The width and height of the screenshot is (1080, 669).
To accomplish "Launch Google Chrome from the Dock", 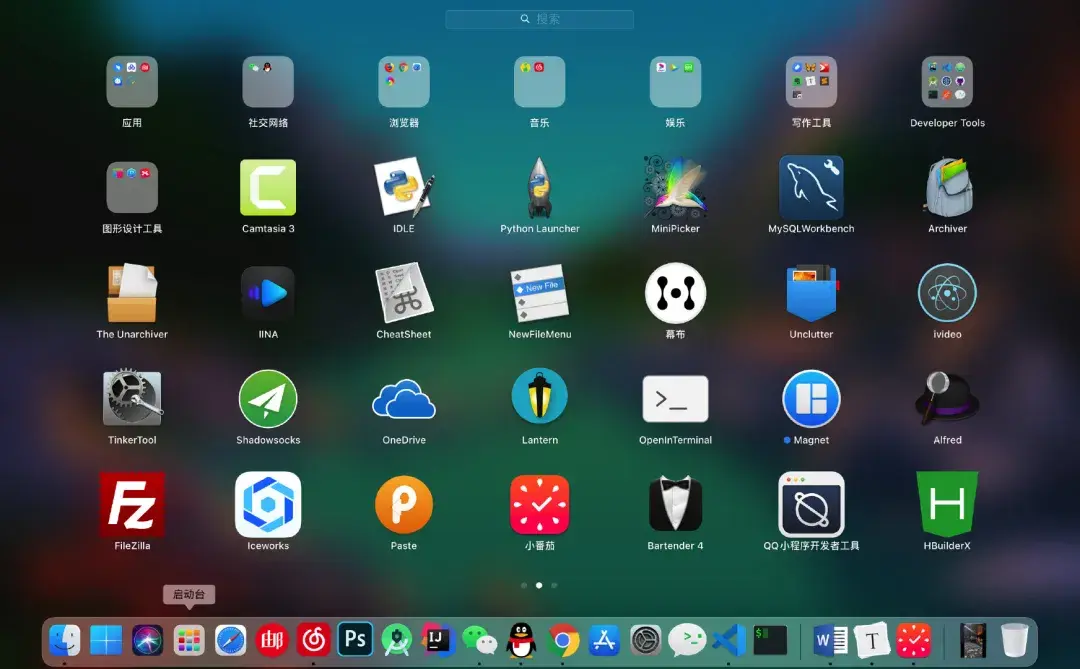I will [x=563, y=640].
